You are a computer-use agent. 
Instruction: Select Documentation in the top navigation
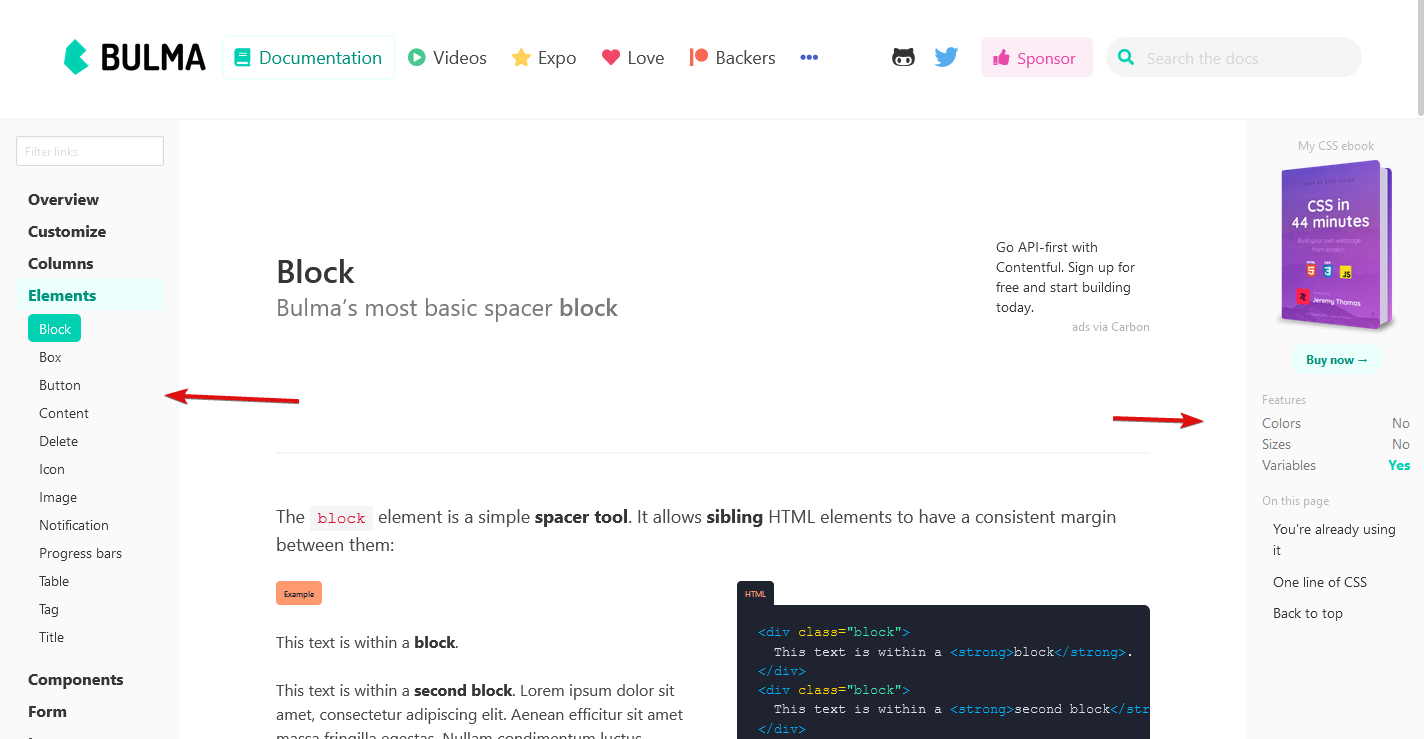308,57
